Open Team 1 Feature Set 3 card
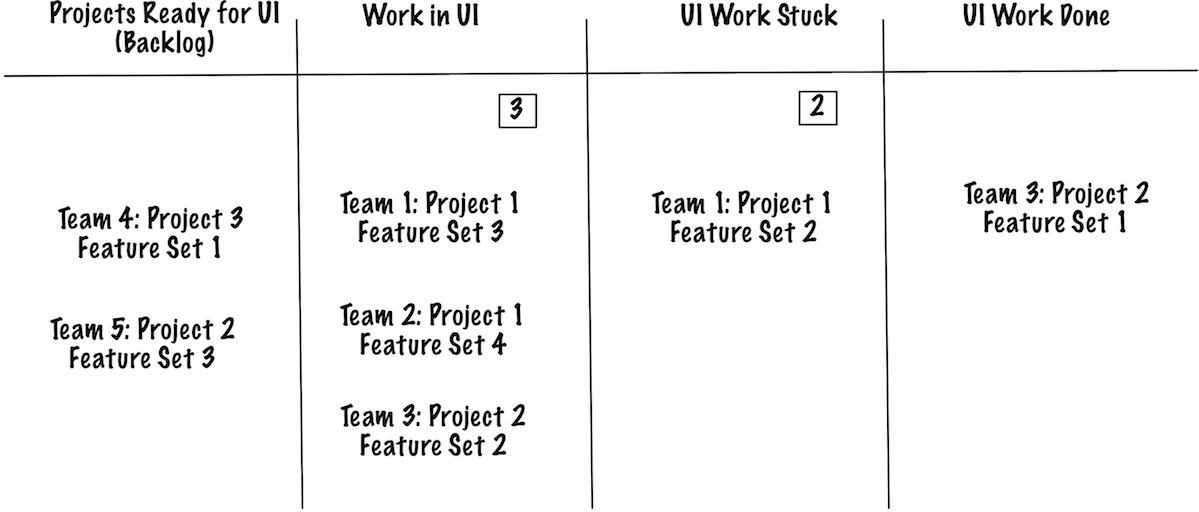This screenshot has height=512, width=1199. [x=430, y=218]
